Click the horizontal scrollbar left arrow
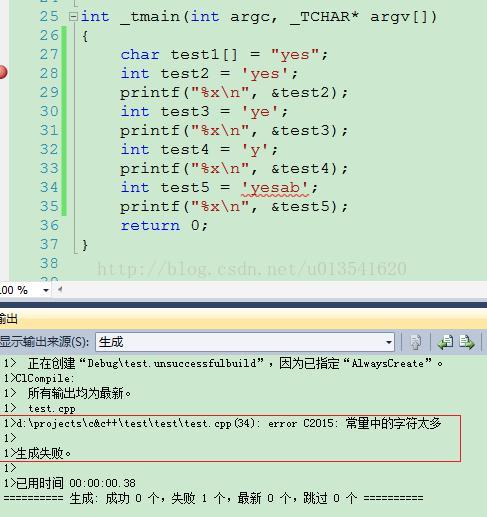The image size is (487, 517). [60, 290]
